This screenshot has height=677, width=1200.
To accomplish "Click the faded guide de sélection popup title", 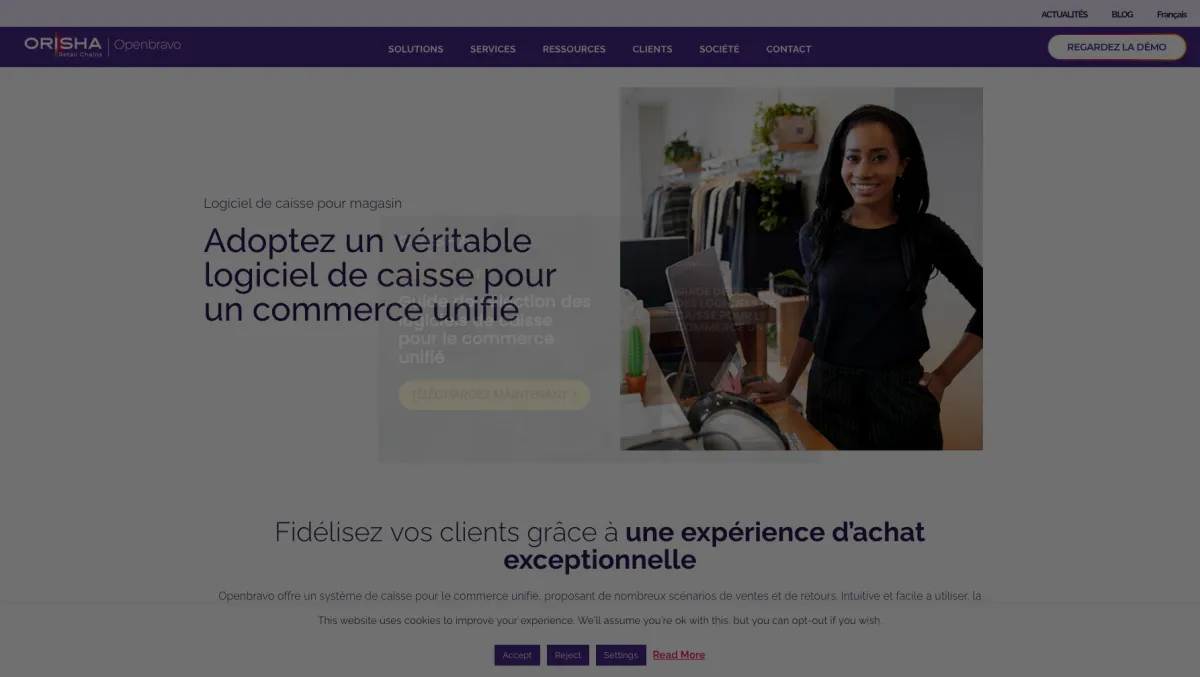I will click(495, 329).
